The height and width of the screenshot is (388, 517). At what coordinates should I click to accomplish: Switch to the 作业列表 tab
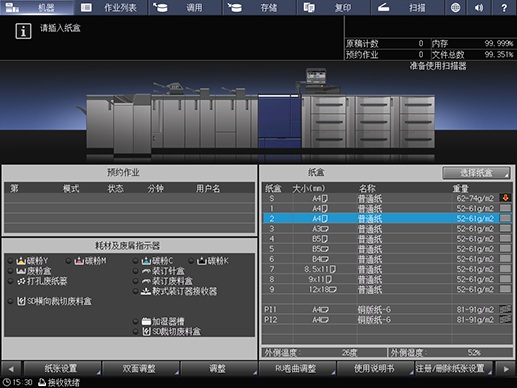click(111, 7)
